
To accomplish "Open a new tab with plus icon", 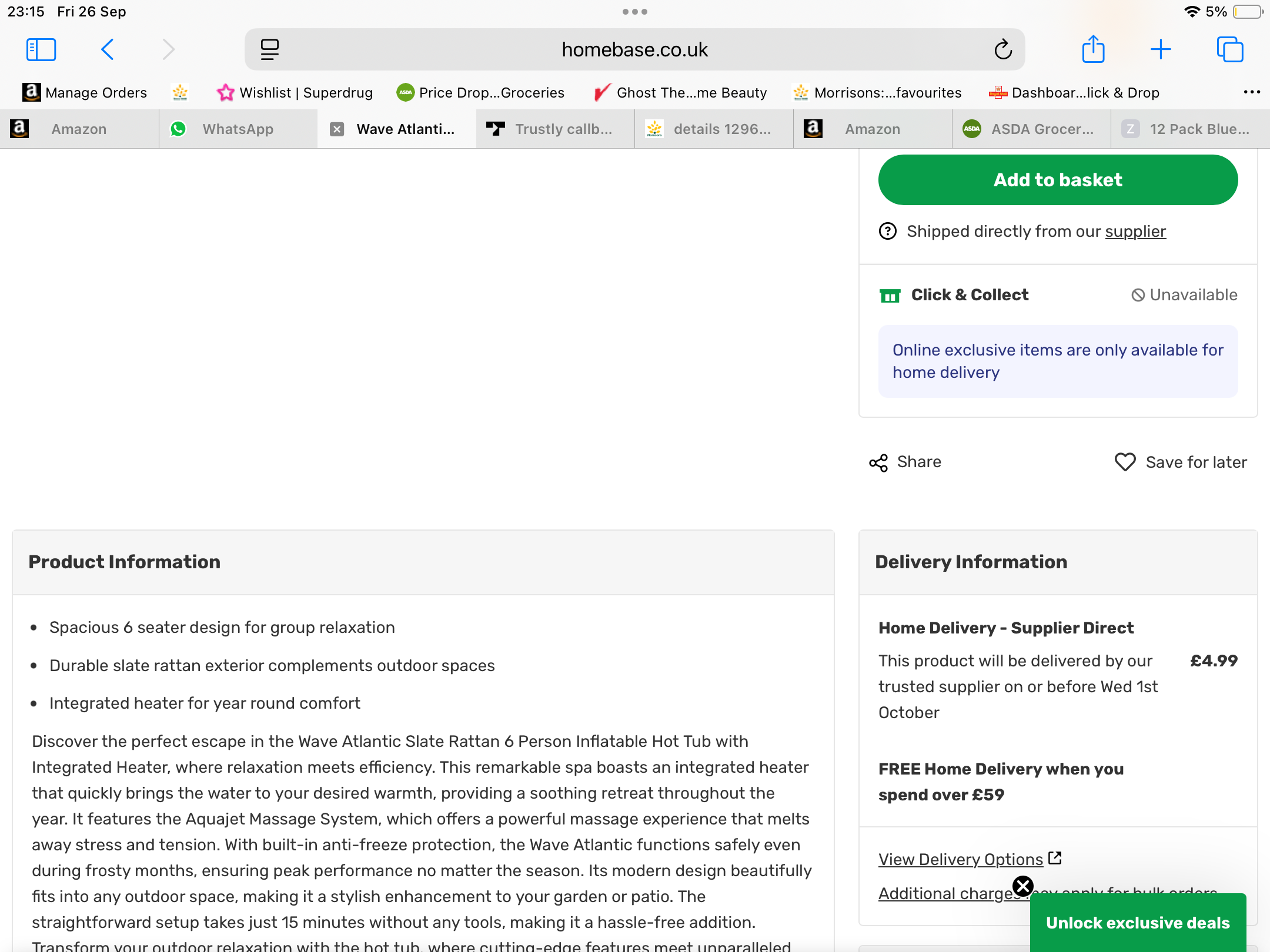I will click(1161, 49).
